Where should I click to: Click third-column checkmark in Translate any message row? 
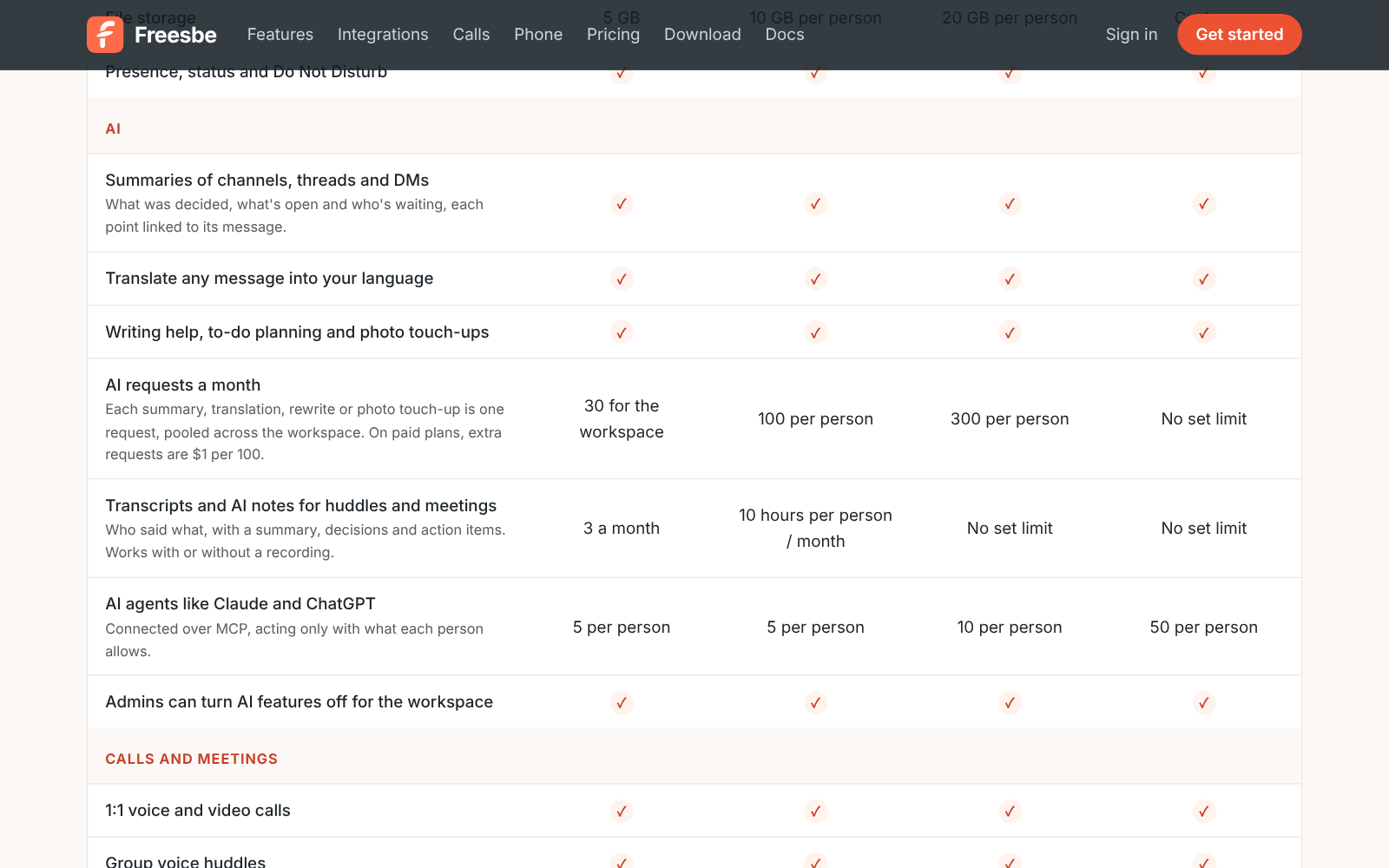(1010, 279)
